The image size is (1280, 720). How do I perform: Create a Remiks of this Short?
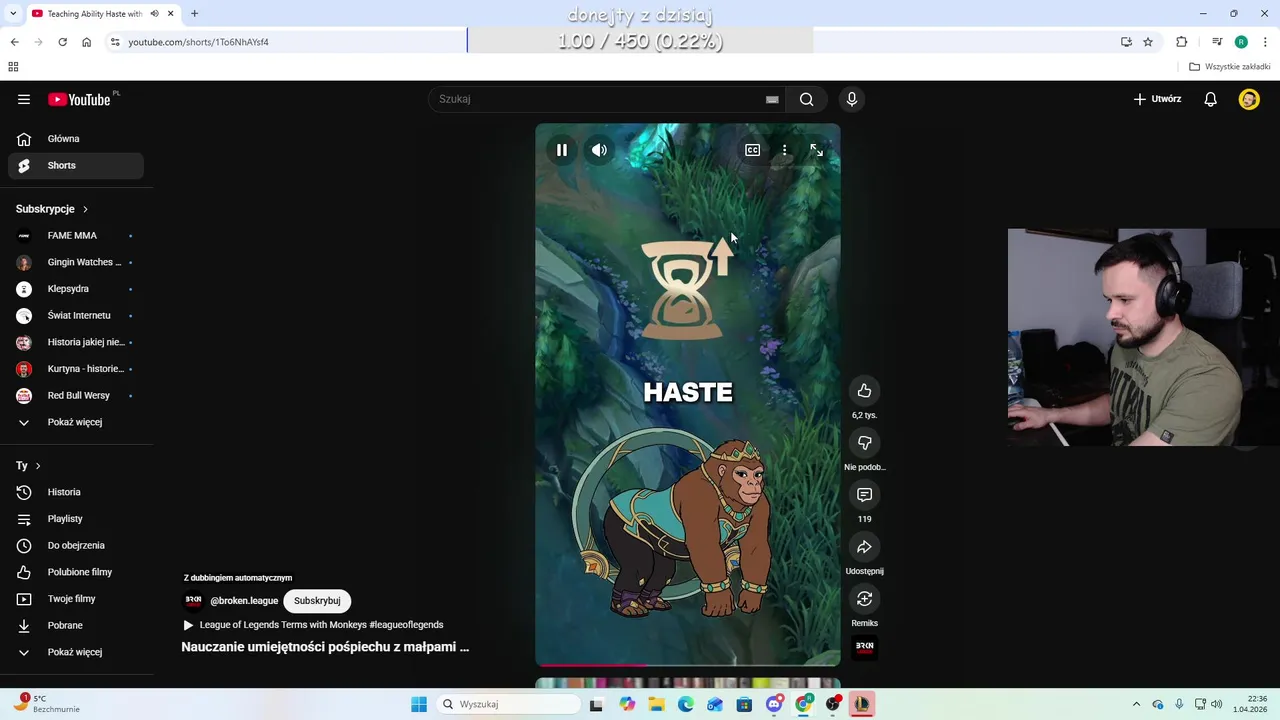click(x=864, y=599)
